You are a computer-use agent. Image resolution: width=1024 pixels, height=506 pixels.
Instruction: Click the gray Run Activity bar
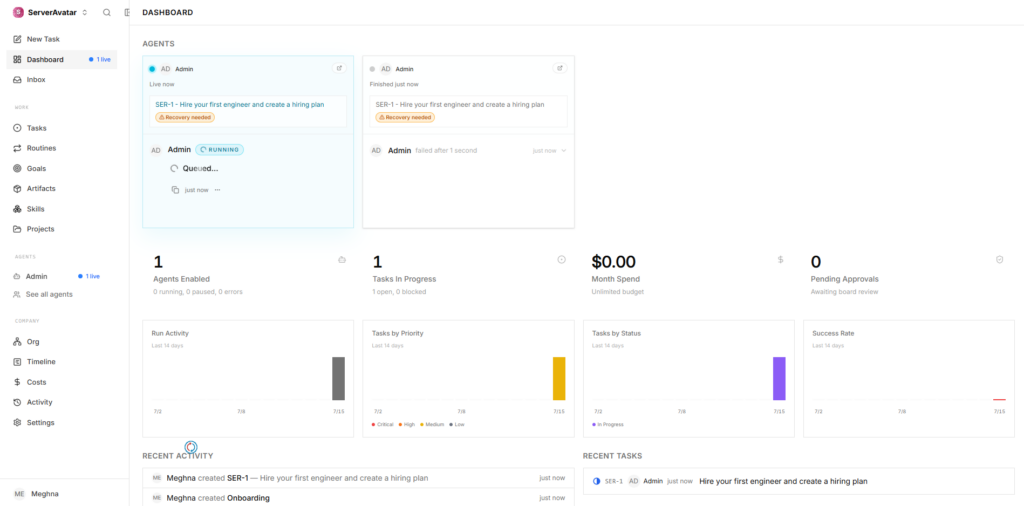(x=338, y=378)
